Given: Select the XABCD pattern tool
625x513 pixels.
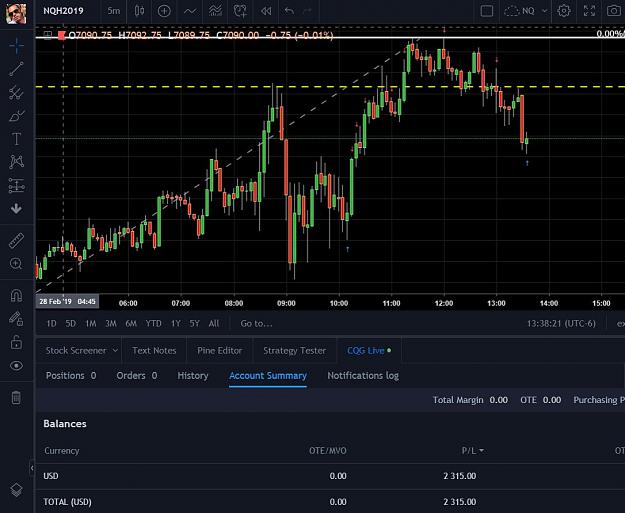Looking at the screenshot, I should [16, 162].
